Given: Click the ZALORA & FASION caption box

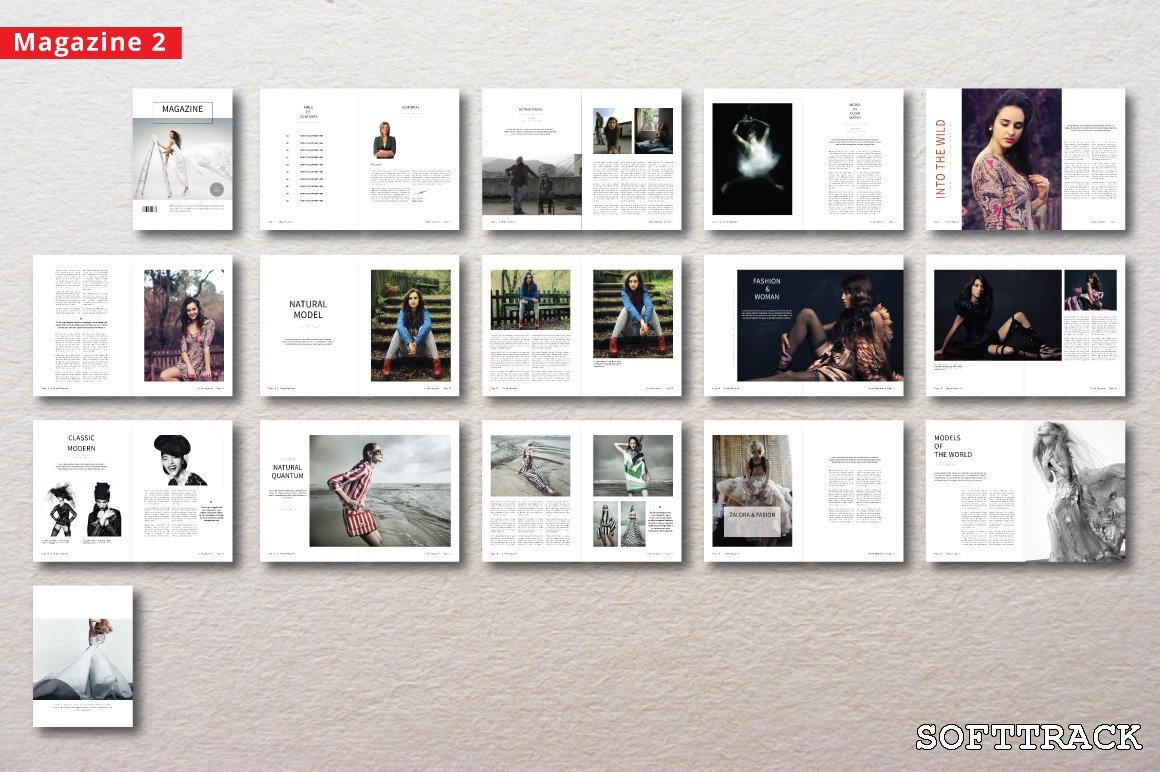Looking at the screenshot, I should click(x=751, y=514).
